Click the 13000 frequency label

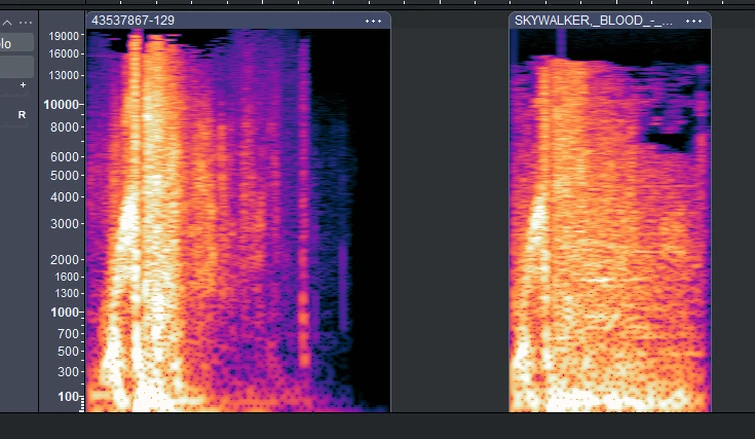[x=64, y=76]
